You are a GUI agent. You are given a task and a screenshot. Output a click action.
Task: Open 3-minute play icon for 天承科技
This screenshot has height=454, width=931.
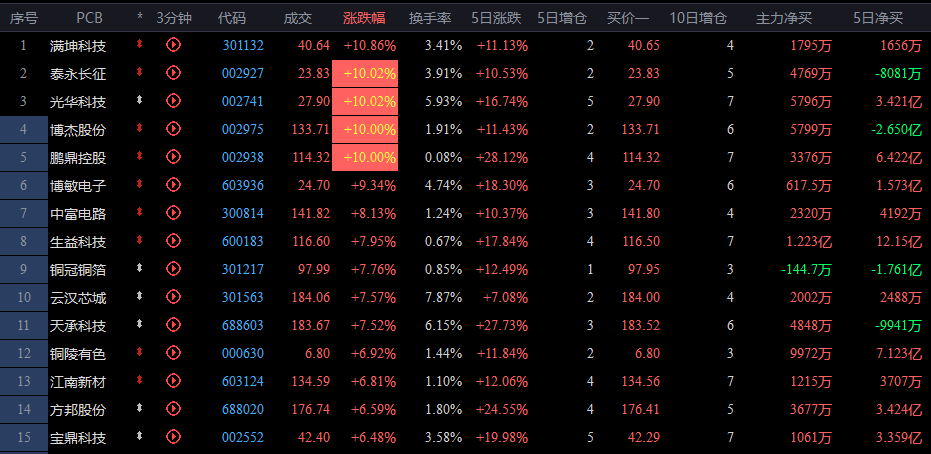pyautogui.click(x=173, y=325)
